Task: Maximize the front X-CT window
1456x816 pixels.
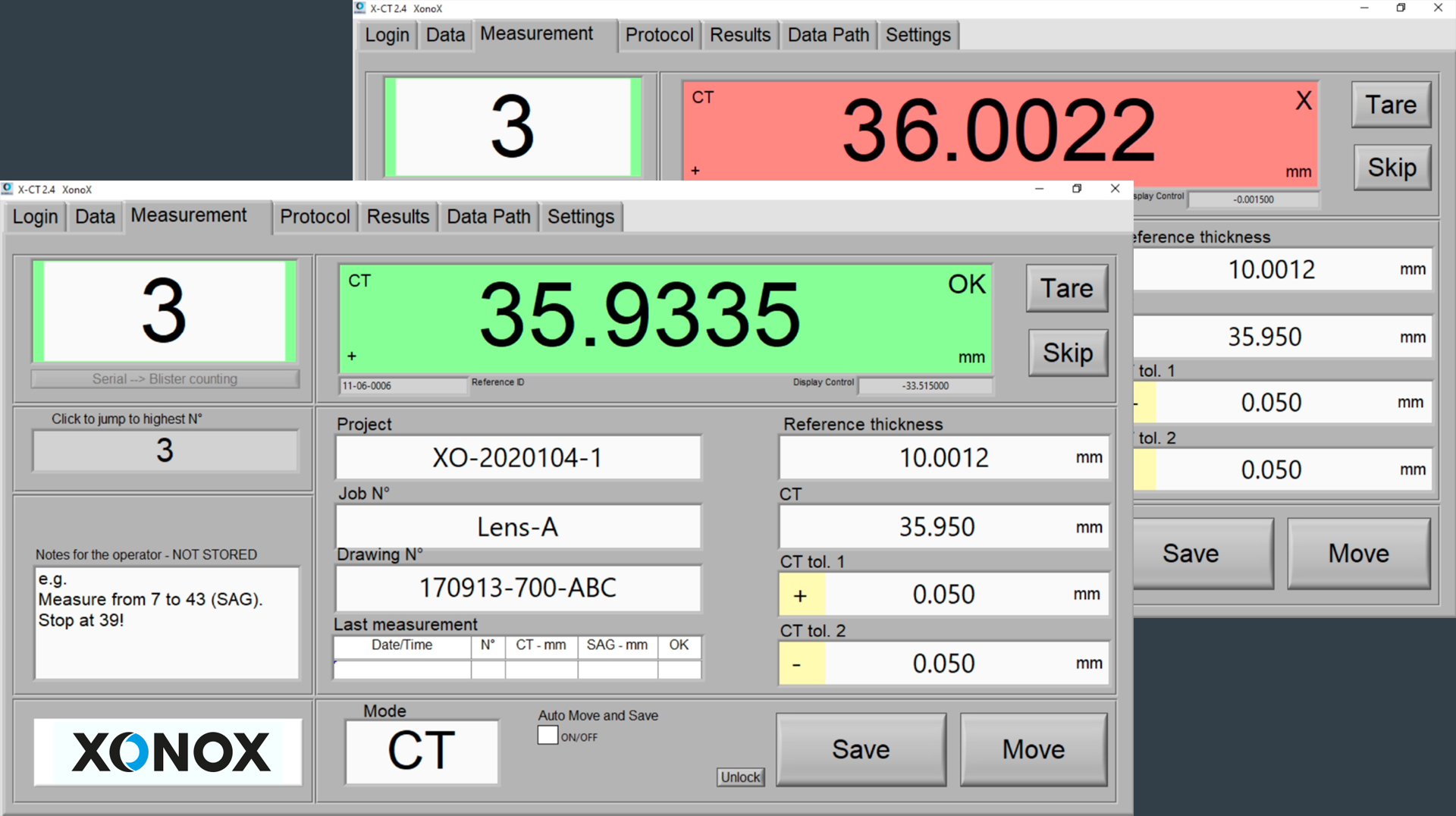Action: tap(1077, 189)
